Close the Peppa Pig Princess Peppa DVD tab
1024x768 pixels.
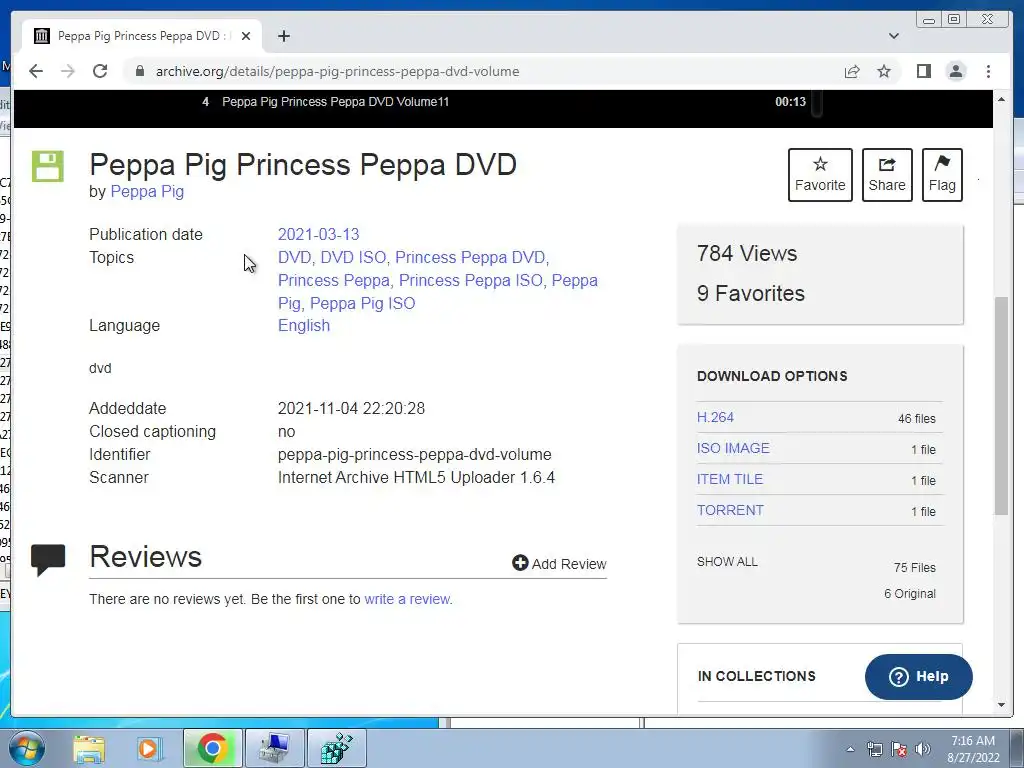pyautogui.click(x=246, y=36)
